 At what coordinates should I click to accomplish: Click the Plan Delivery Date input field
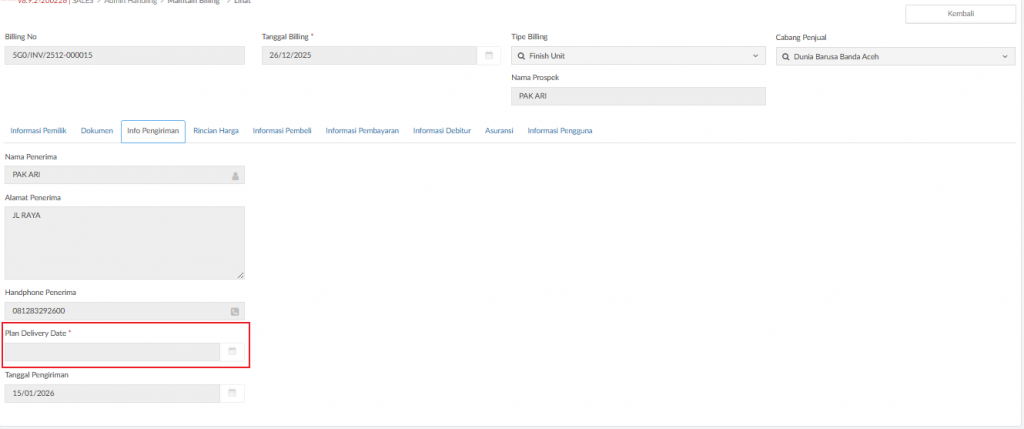[112, 352]
